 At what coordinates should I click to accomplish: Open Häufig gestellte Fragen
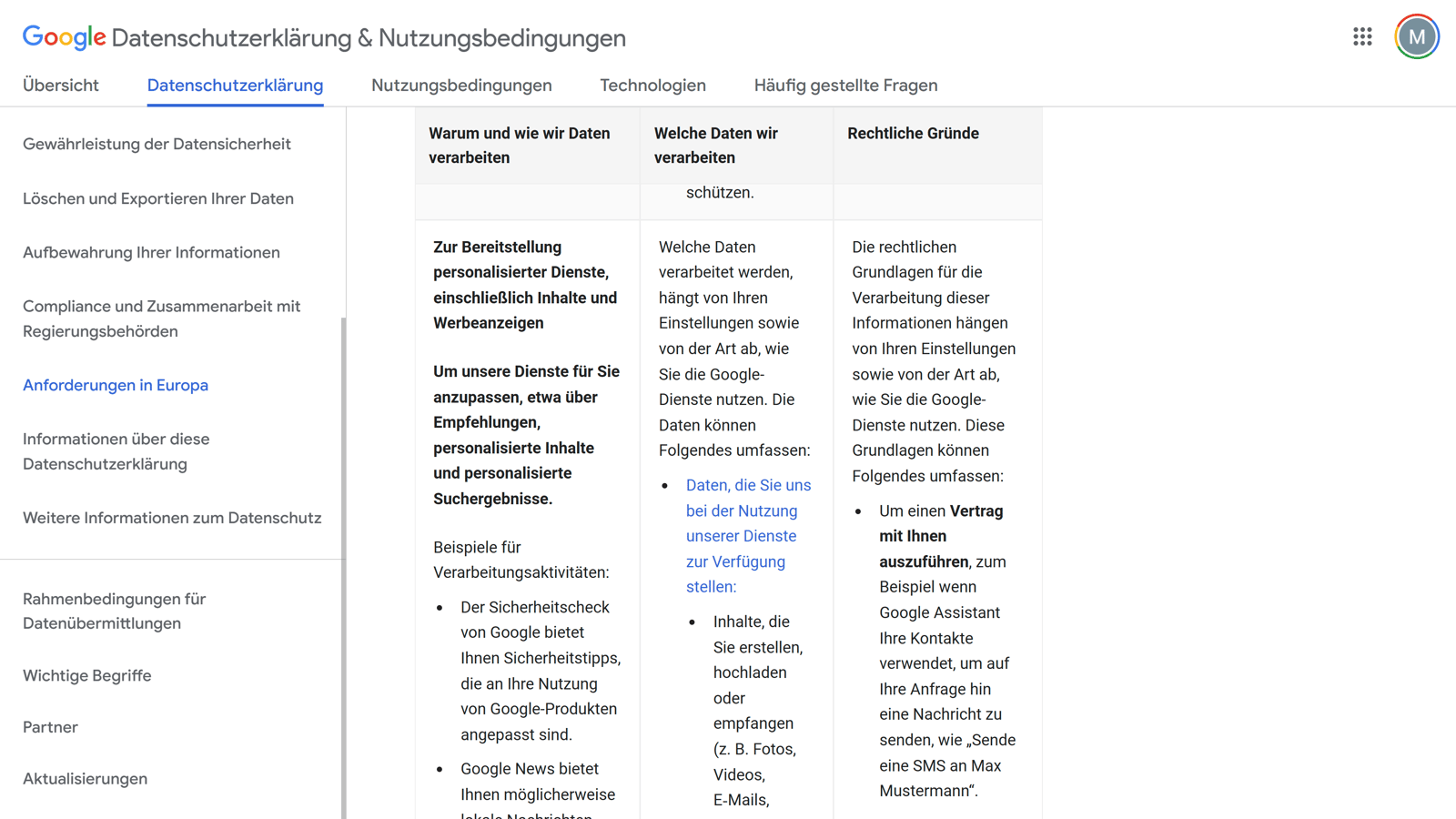(845, 85)
